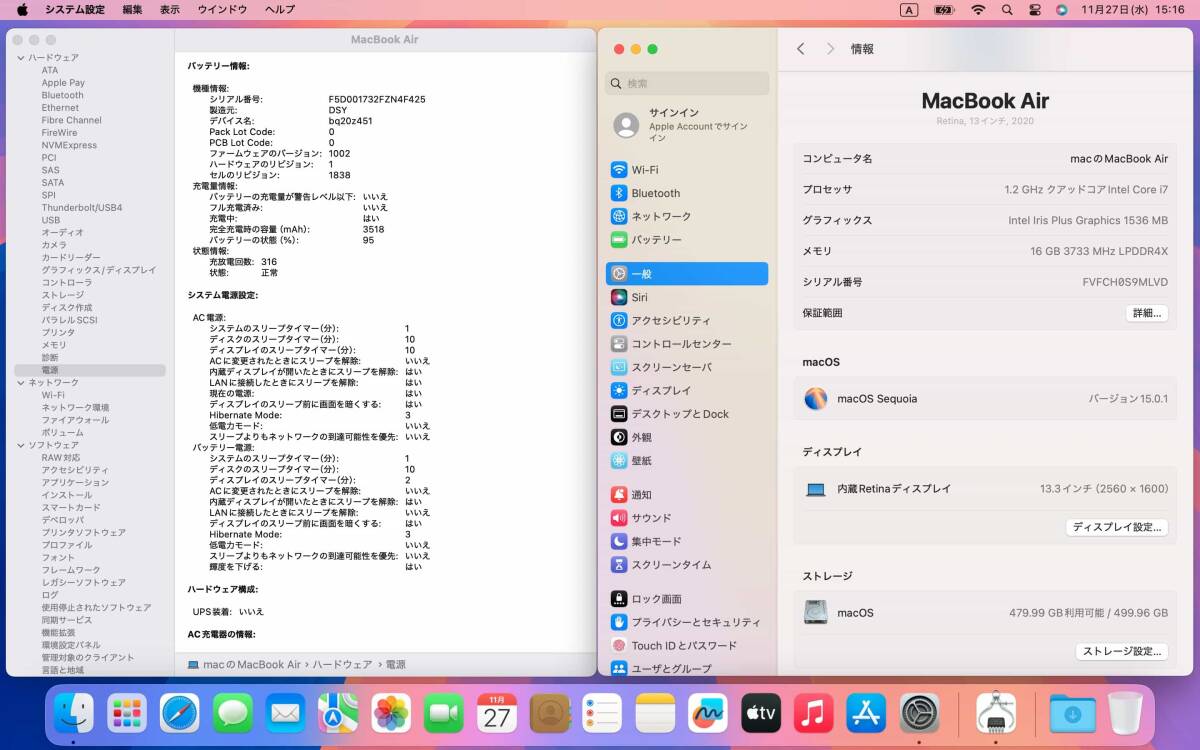Select アプリケーション in software list

point(75,482)
